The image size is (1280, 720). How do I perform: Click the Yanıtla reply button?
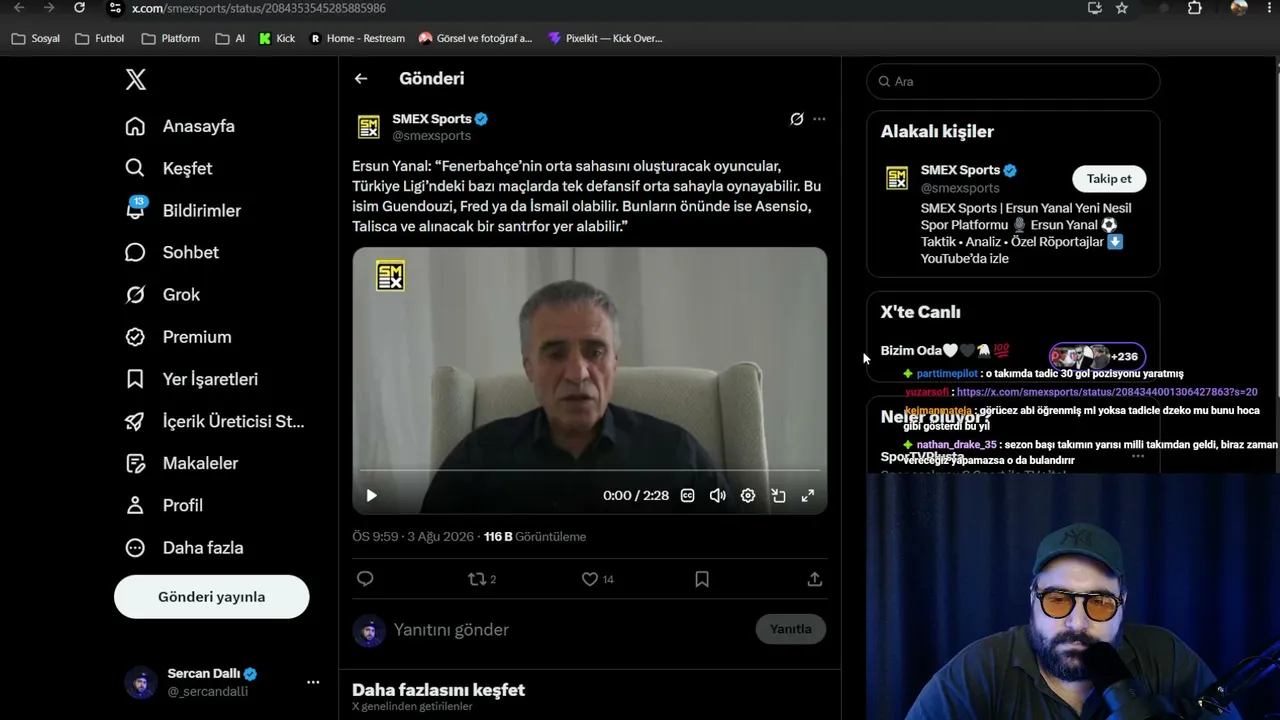tap(791, 629)
